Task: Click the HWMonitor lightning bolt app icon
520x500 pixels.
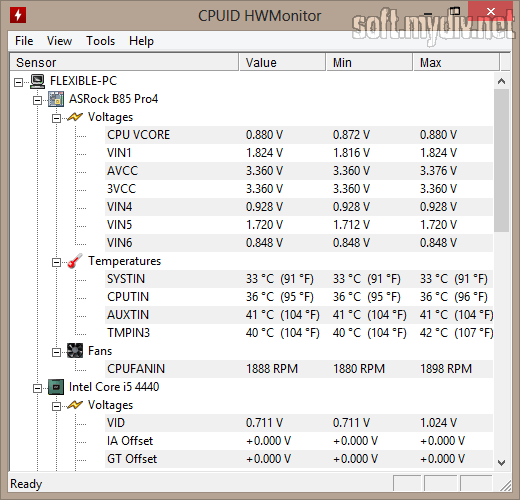Action: point(18,15)
